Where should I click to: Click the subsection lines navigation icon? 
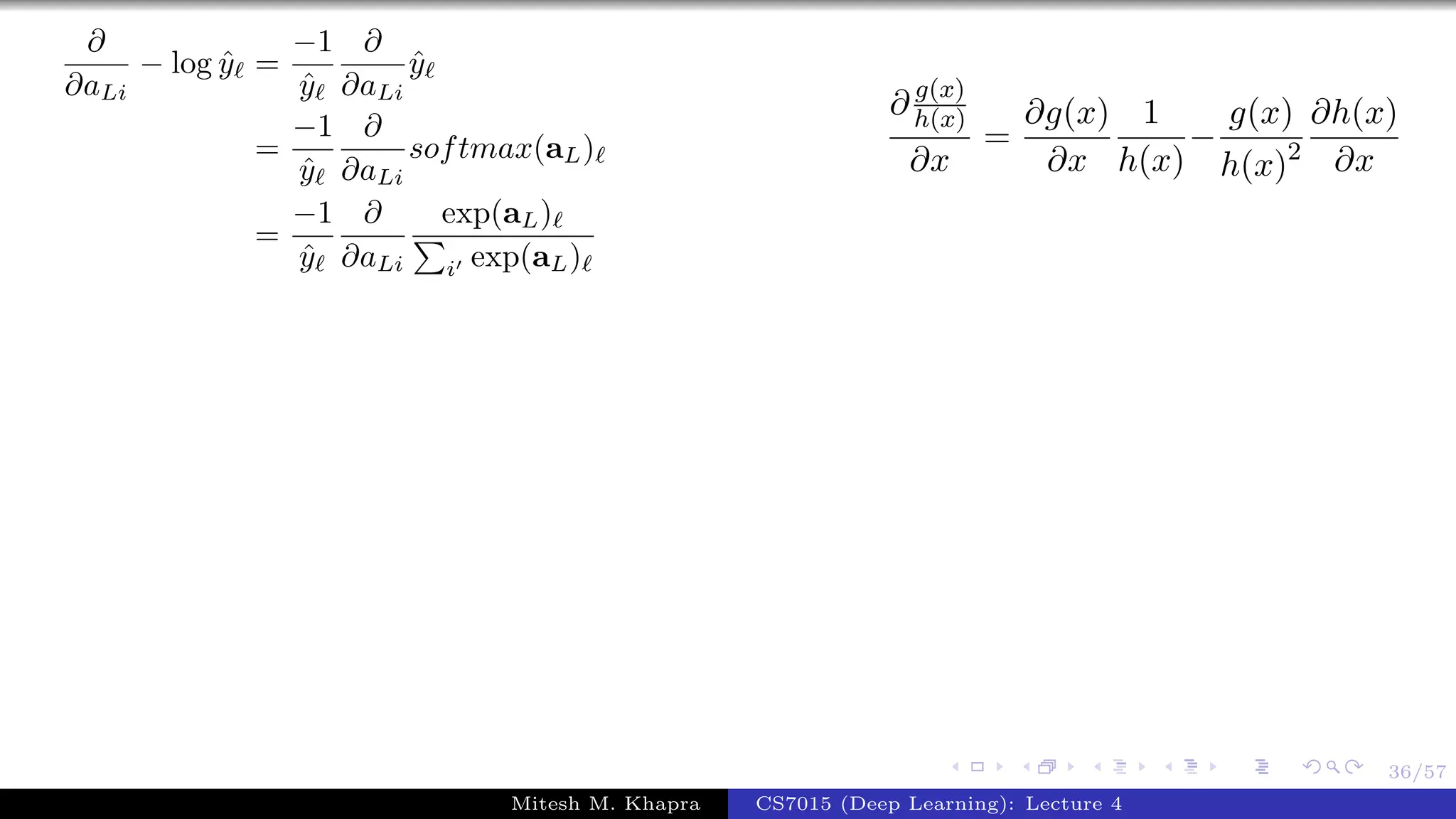point(1120,766)
